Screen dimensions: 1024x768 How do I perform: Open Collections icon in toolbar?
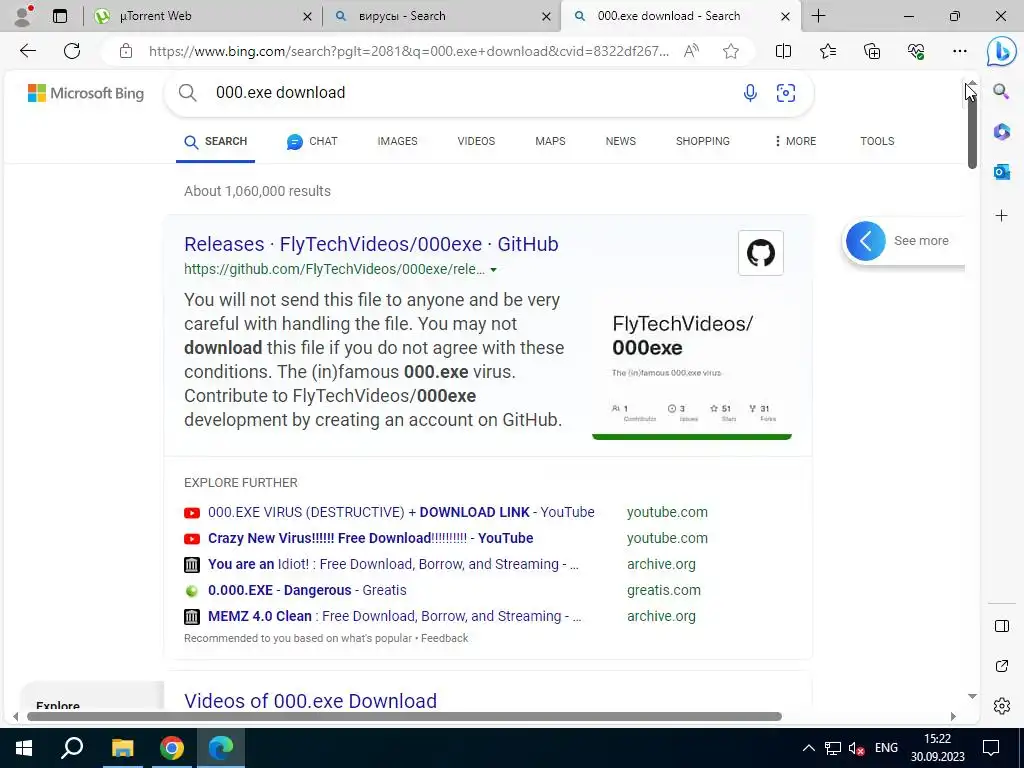(872, 51)
